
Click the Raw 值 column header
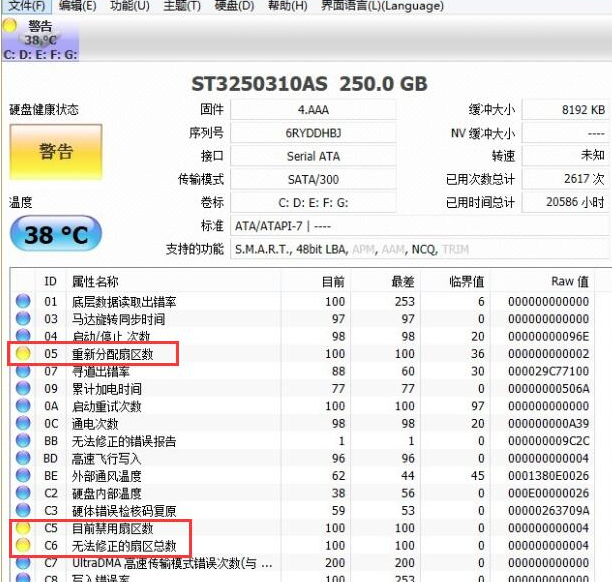pos(543,281)
